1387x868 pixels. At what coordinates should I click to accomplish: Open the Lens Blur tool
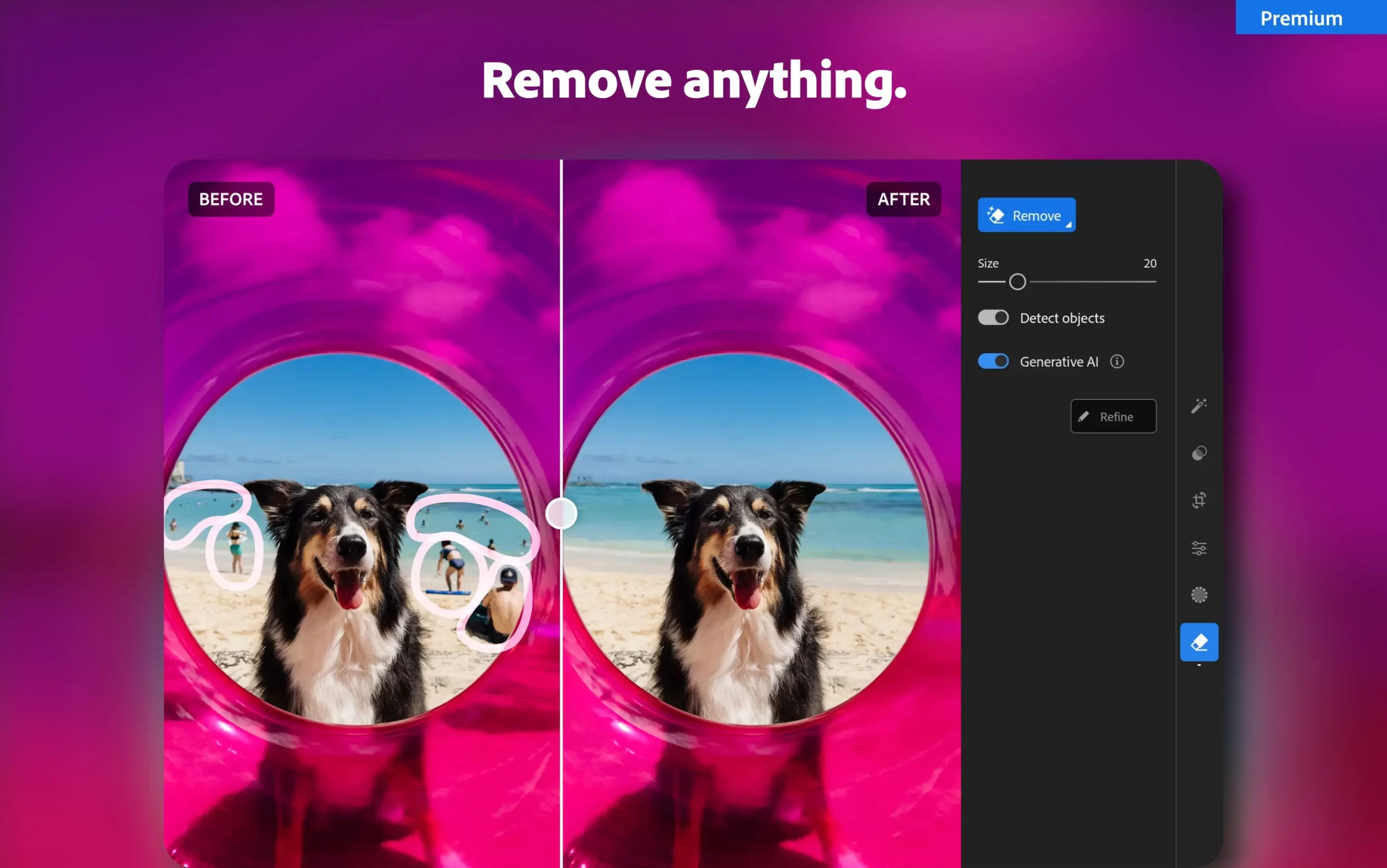tap(1200, 453)
